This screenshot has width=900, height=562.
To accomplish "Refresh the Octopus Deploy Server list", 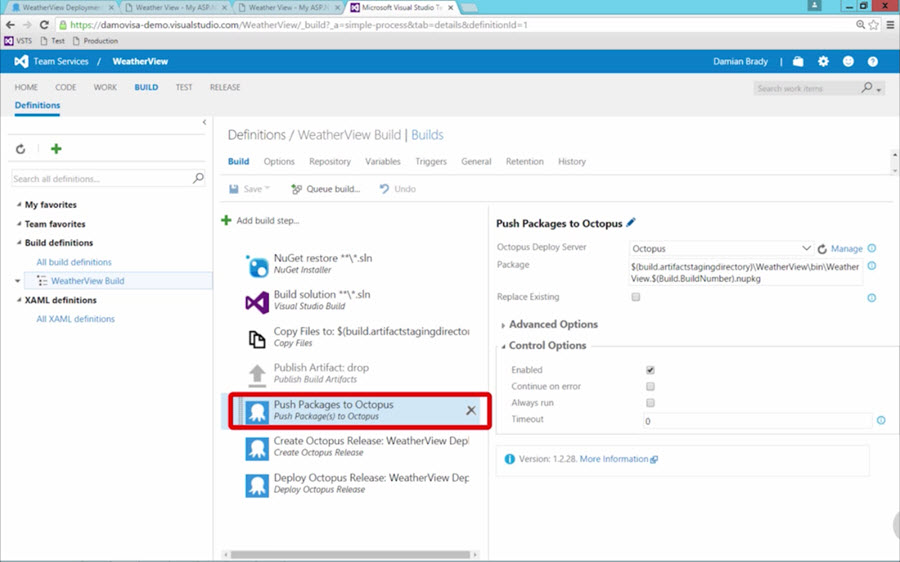I will click(x=822, y=249).
